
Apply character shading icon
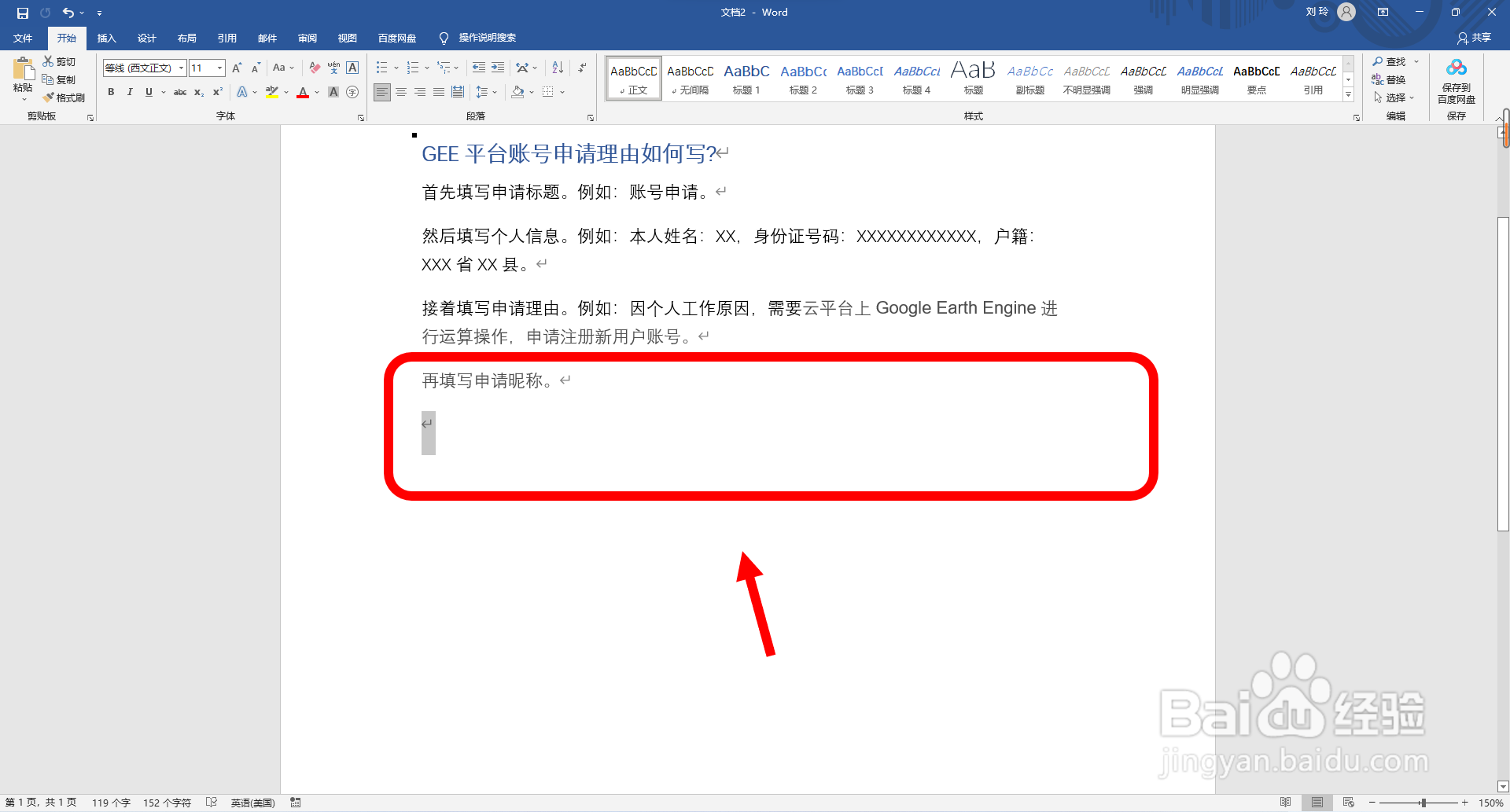(x=333, y=92)
